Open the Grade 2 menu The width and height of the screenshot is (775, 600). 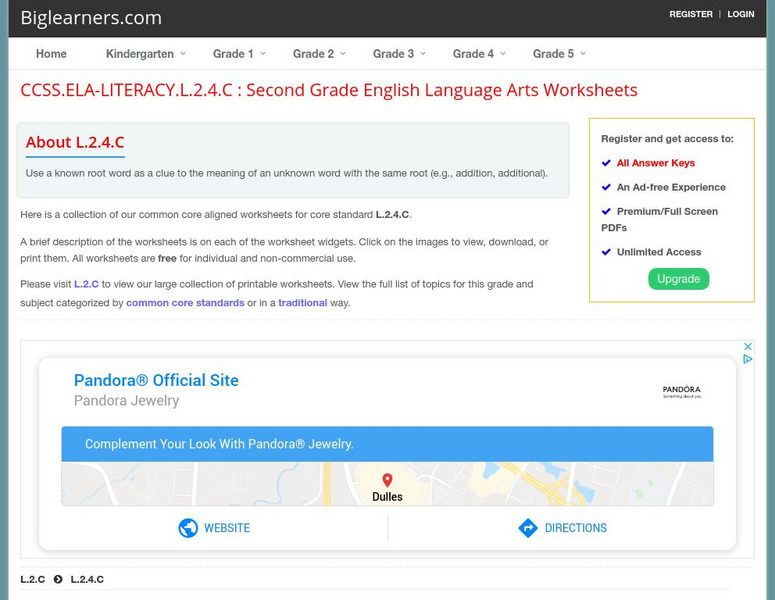(313, 54)
